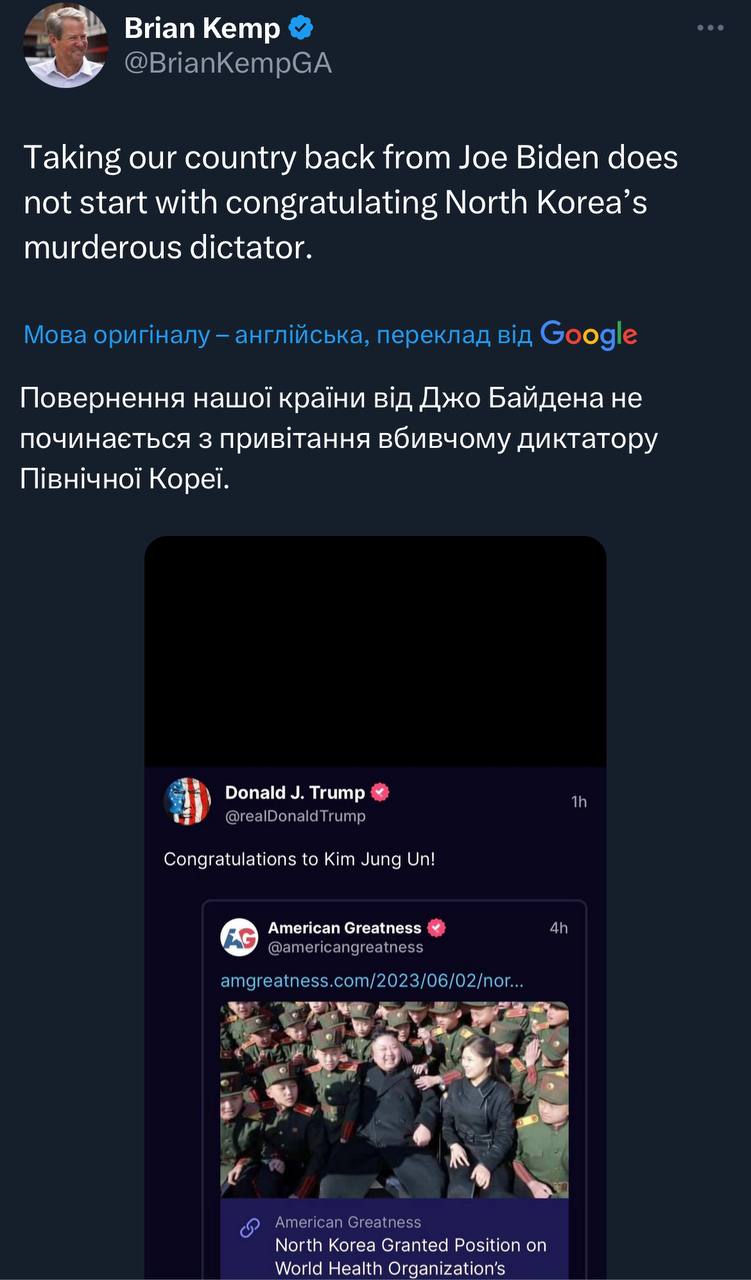This screenshot has width=751, height=1280.
Task: Click the blue verified badge beside Brian Kemp
Action: point(300,29)
